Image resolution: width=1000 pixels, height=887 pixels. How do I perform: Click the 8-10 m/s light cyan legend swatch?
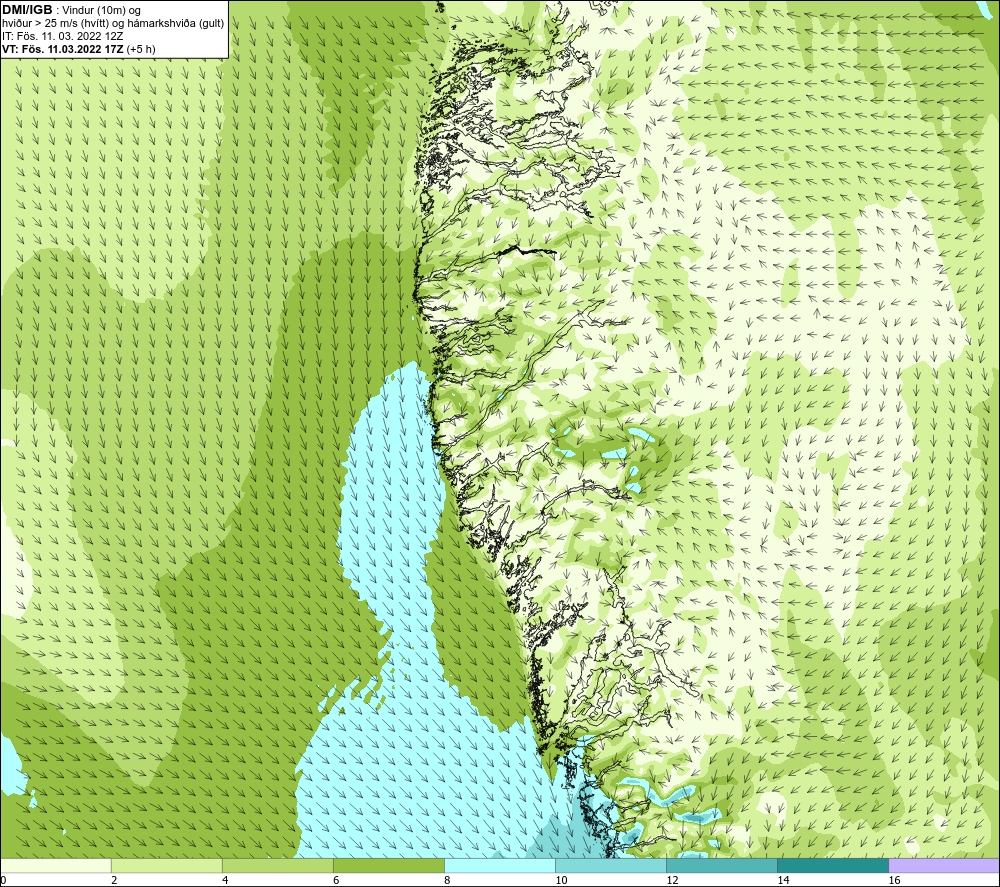coord(500,866)
